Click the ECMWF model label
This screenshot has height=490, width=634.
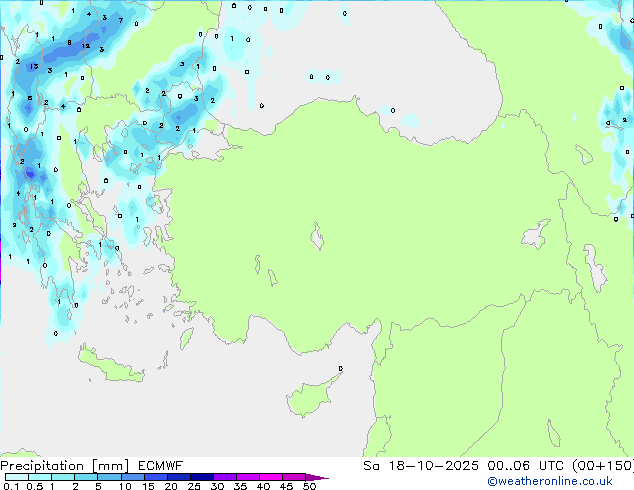click(x=160, y=466)
